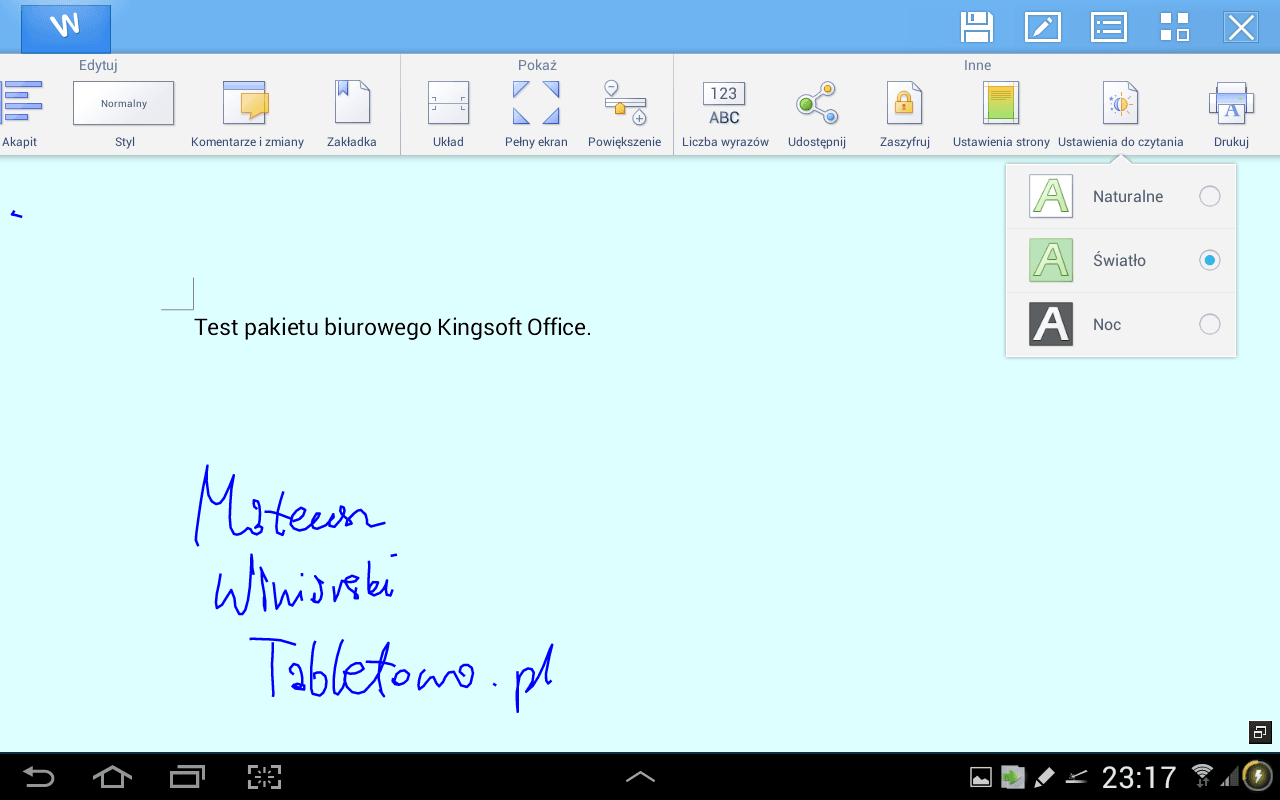The image size is (1280, 800).
Task: Click the Światło green A preview icon
Action: click(x=1051, y=260)
